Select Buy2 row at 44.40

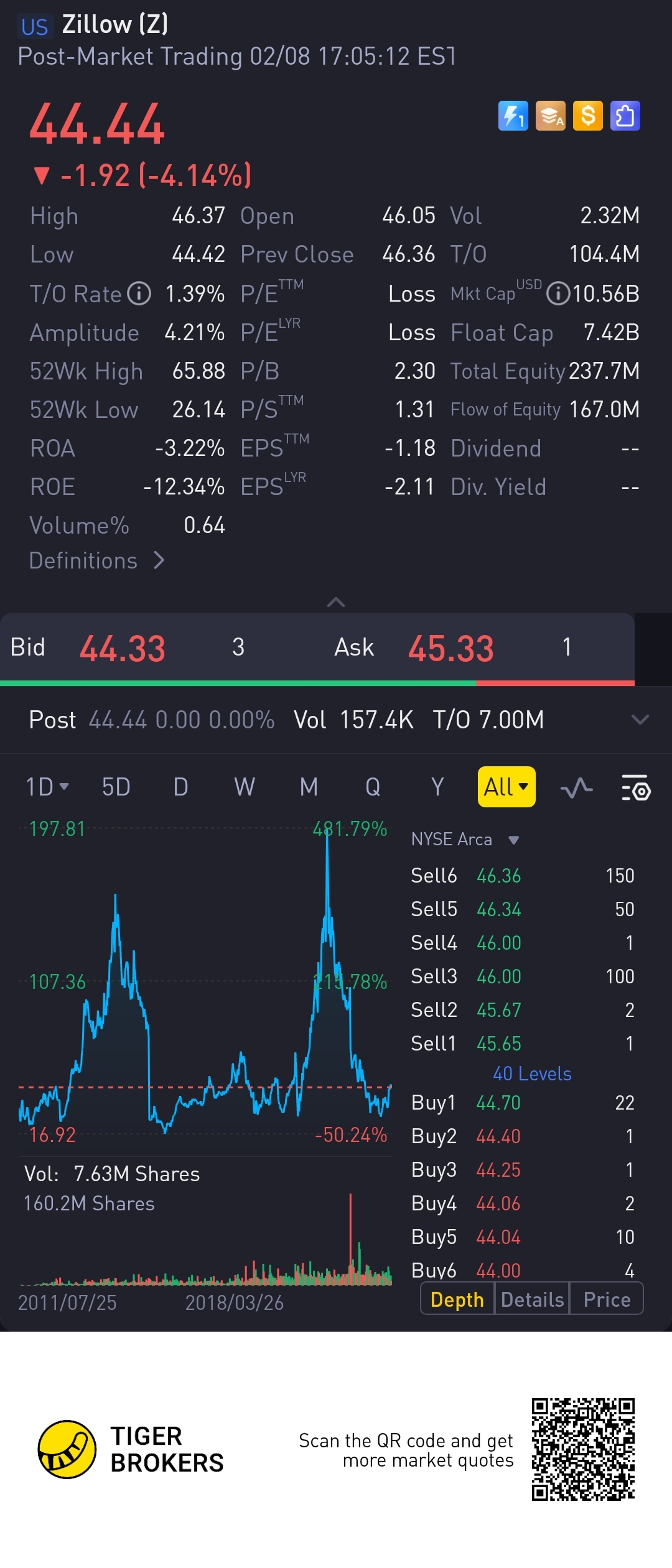pyautogui.click(x=523, y=1136)
